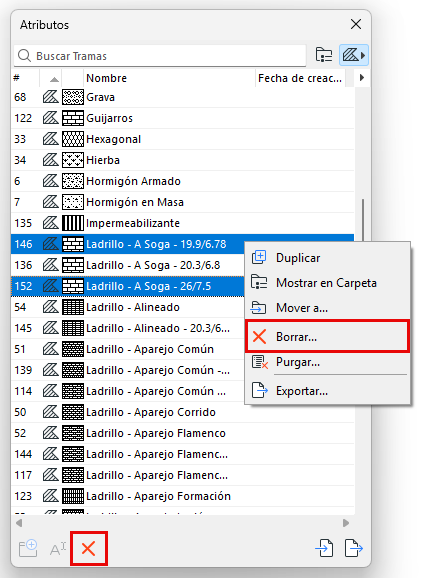The image size is (422, 578).
Task: Choose Exportar... from the context menu
Action: 328,391
